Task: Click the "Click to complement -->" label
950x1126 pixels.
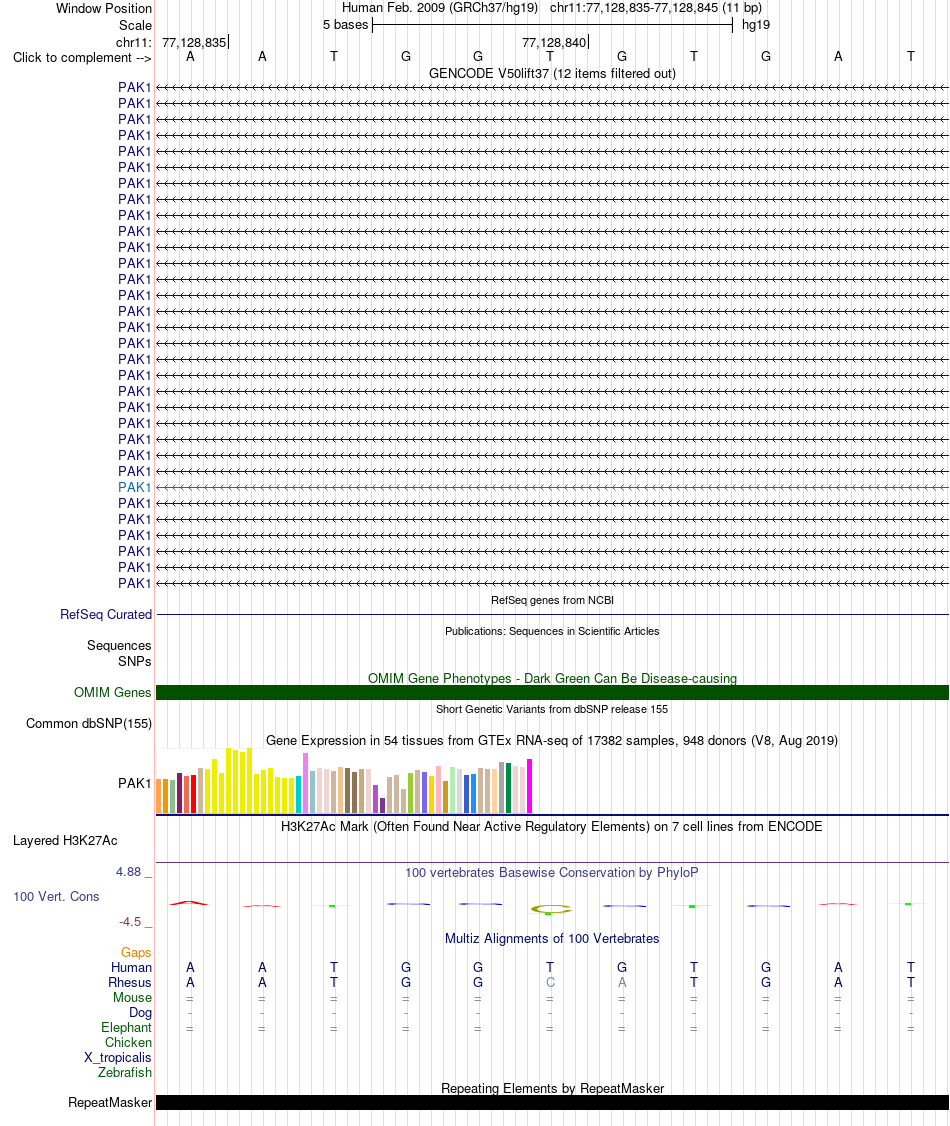Action: (x=82, y=57)
